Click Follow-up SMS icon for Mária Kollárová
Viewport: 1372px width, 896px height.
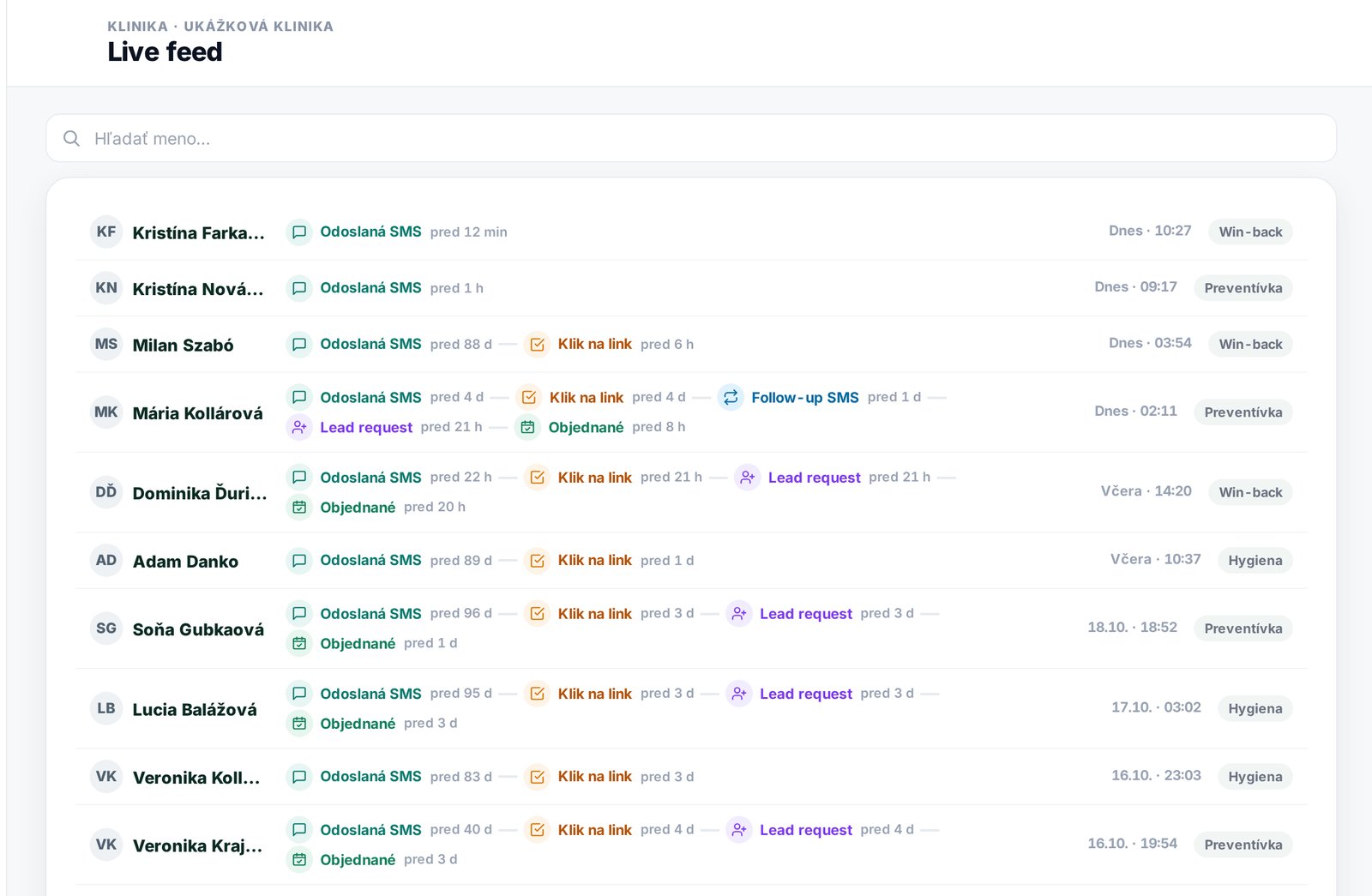tap(731, 397)
